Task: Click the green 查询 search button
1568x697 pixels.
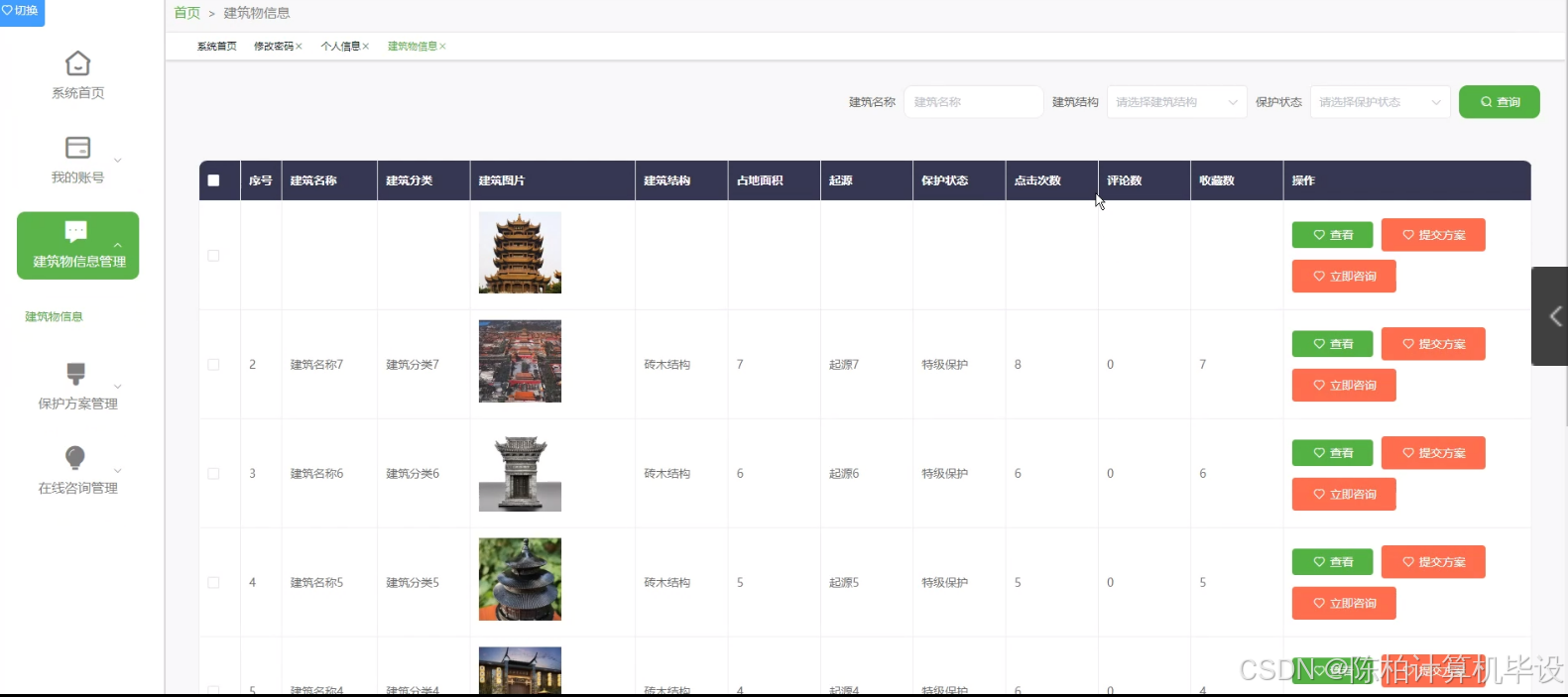Action: [1499, 102]
